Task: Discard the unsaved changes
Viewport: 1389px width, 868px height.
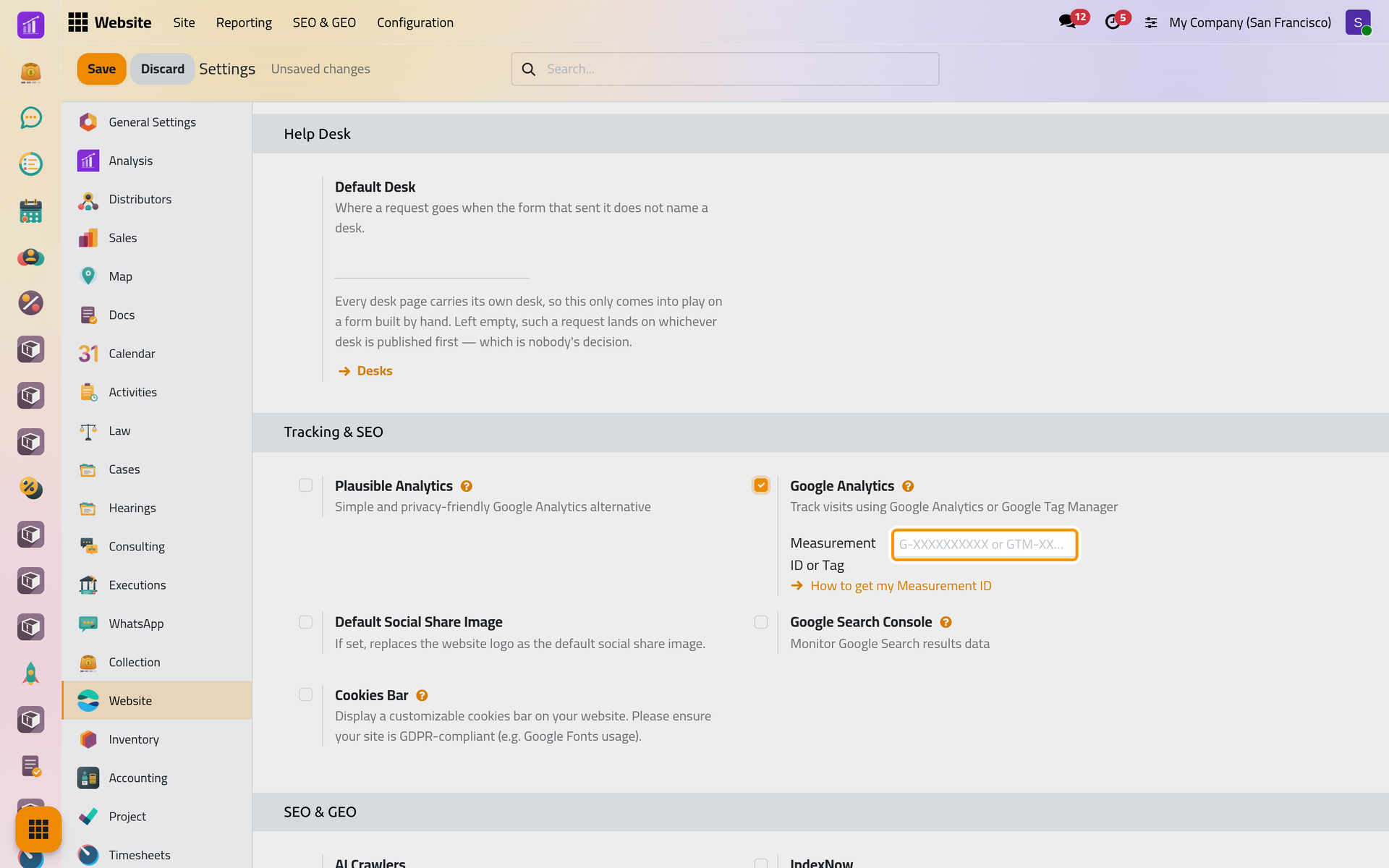Action: pos(163,69)
